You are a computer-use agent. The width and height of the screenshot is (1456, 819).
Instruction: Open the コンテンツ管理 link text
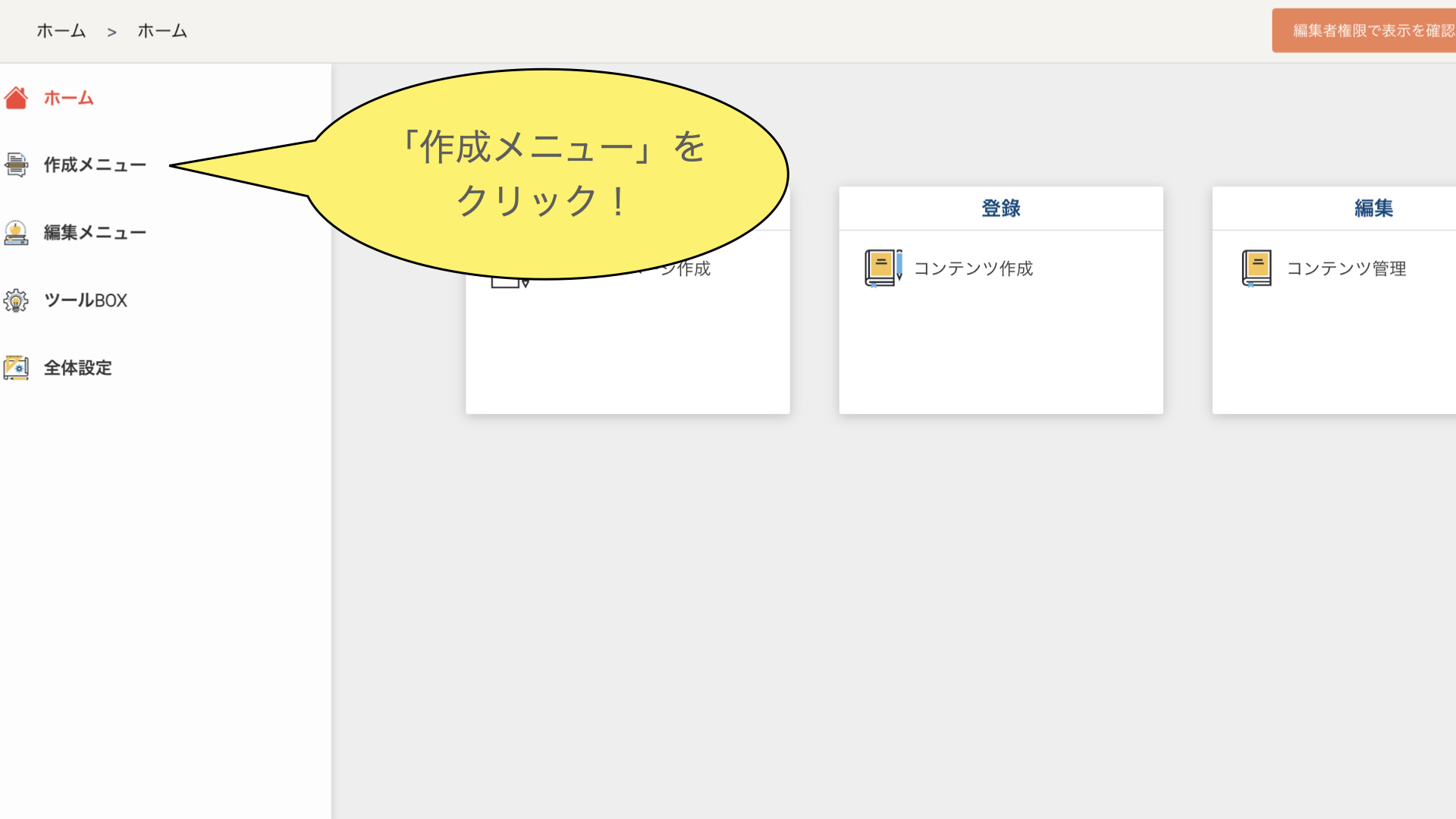tap(1346, 268)
